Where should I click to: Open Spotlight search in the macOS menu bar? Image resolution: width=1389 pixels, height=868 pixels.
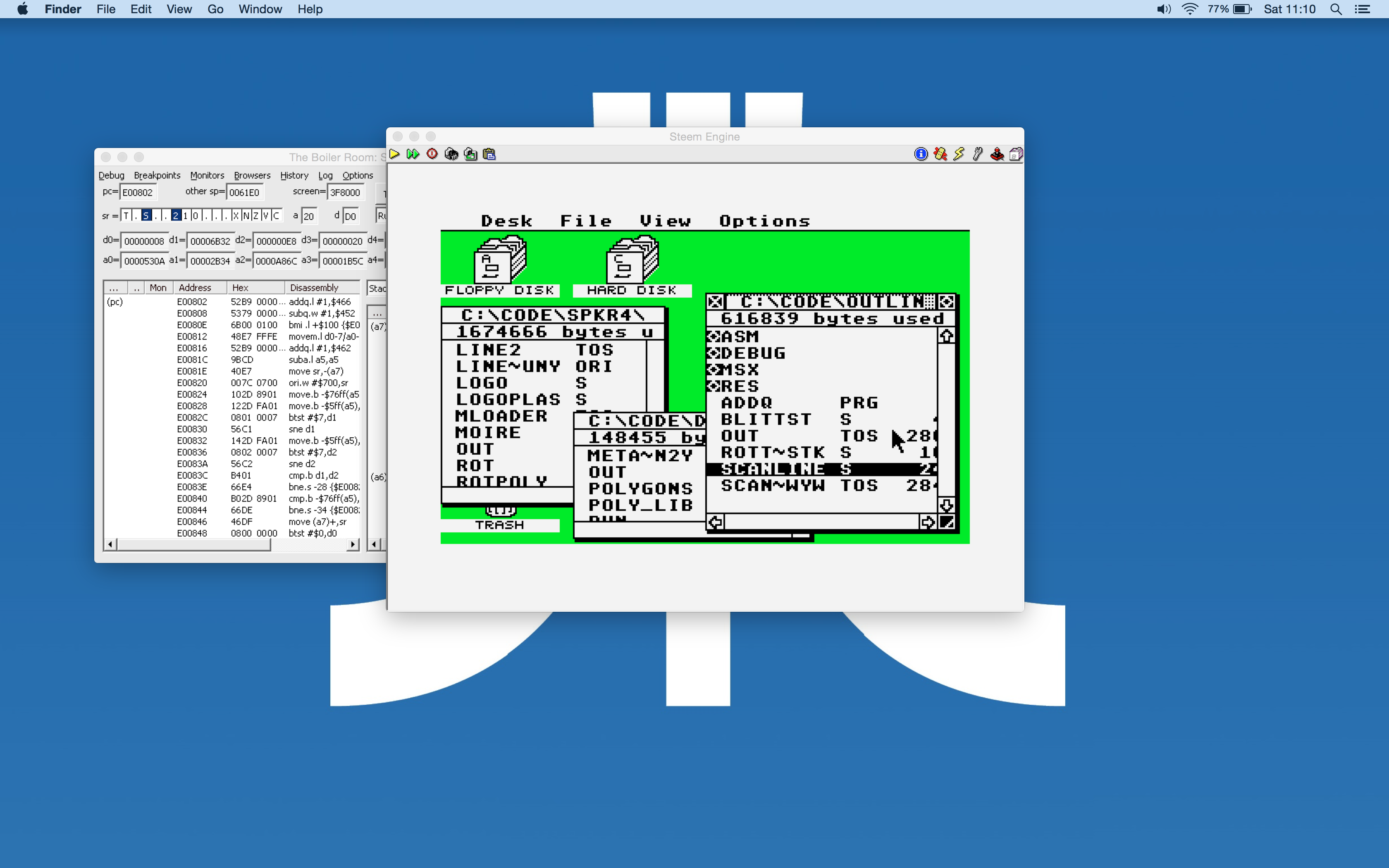point(1336,9)
